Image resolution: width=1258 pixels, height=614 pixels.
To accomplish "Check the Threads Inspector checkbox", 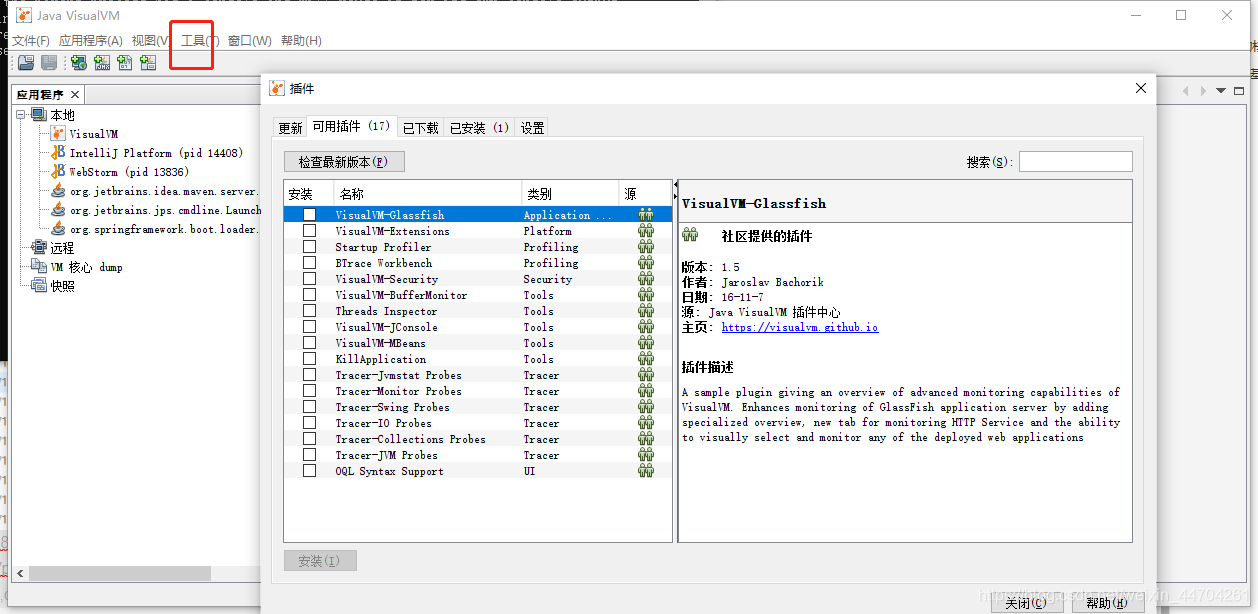I will (x=310, y=311).
